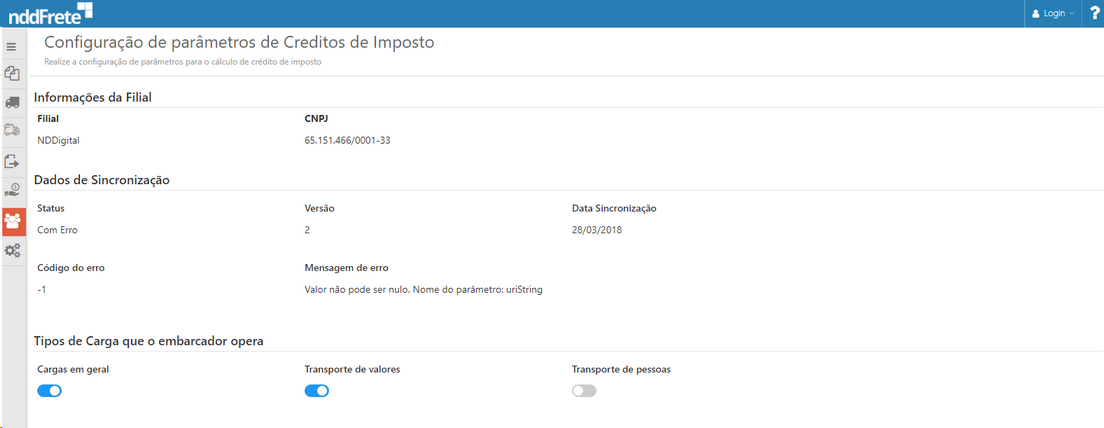Click the Informações da Filial heading
Image resolution: width=1104 pixels, height=428 pixels.
(93, 97)
